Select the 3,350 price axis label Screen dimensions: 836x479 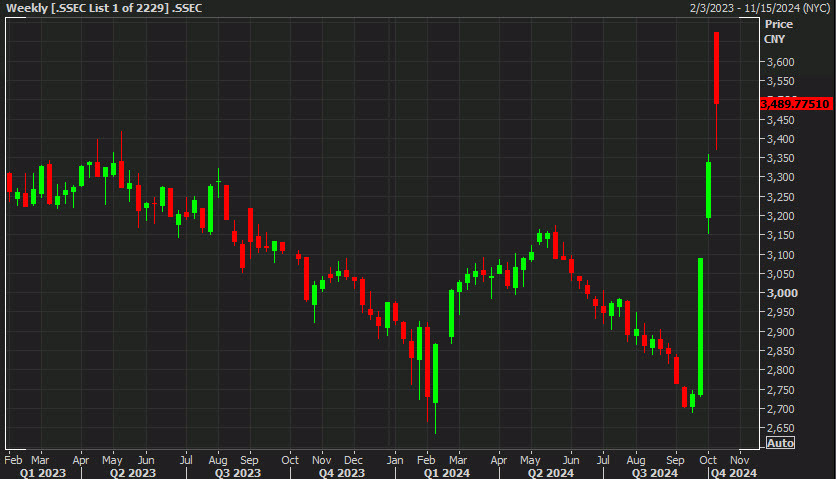click(x=781, y=158)
